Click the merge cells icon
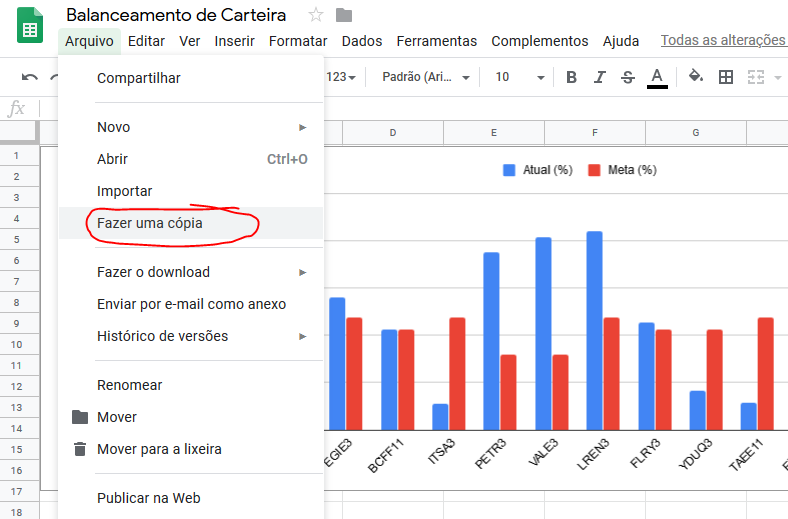The width and height of the screenshot is (788, 519). (756, 77)
